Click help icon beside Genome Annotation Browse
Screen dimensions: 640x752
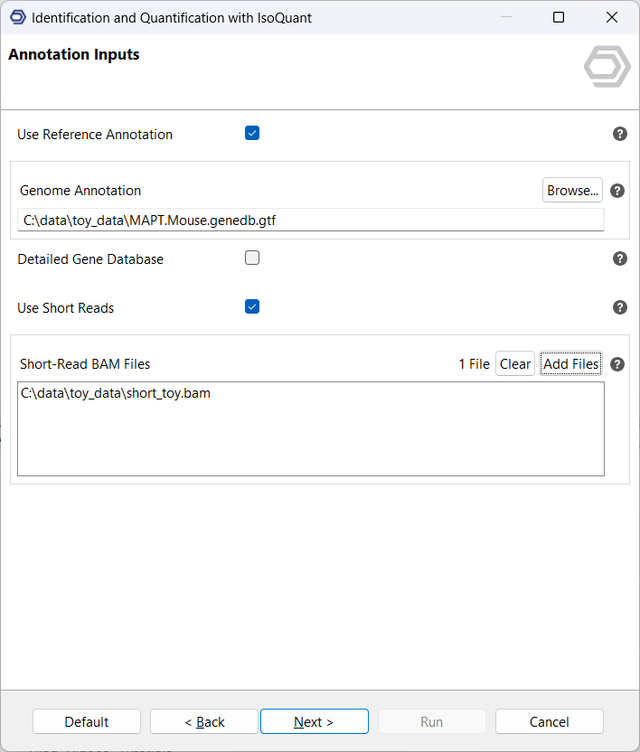click(x=617, y=191)
